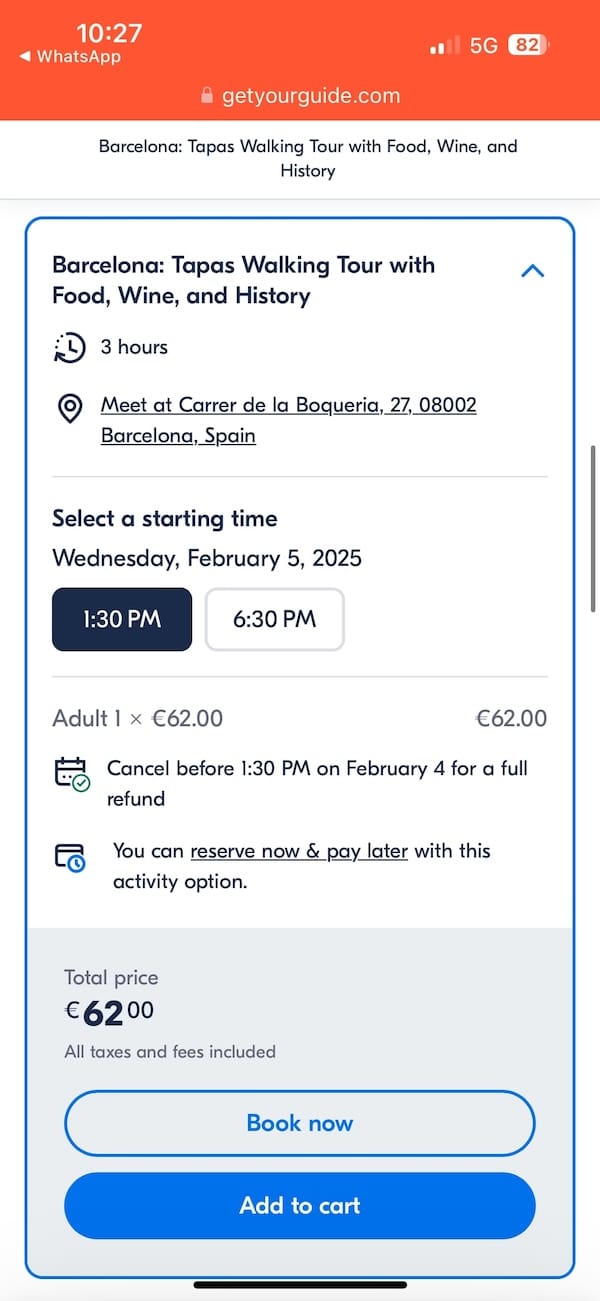
Task: Tap the battery indicator showing 82
Action: (527, 45)
